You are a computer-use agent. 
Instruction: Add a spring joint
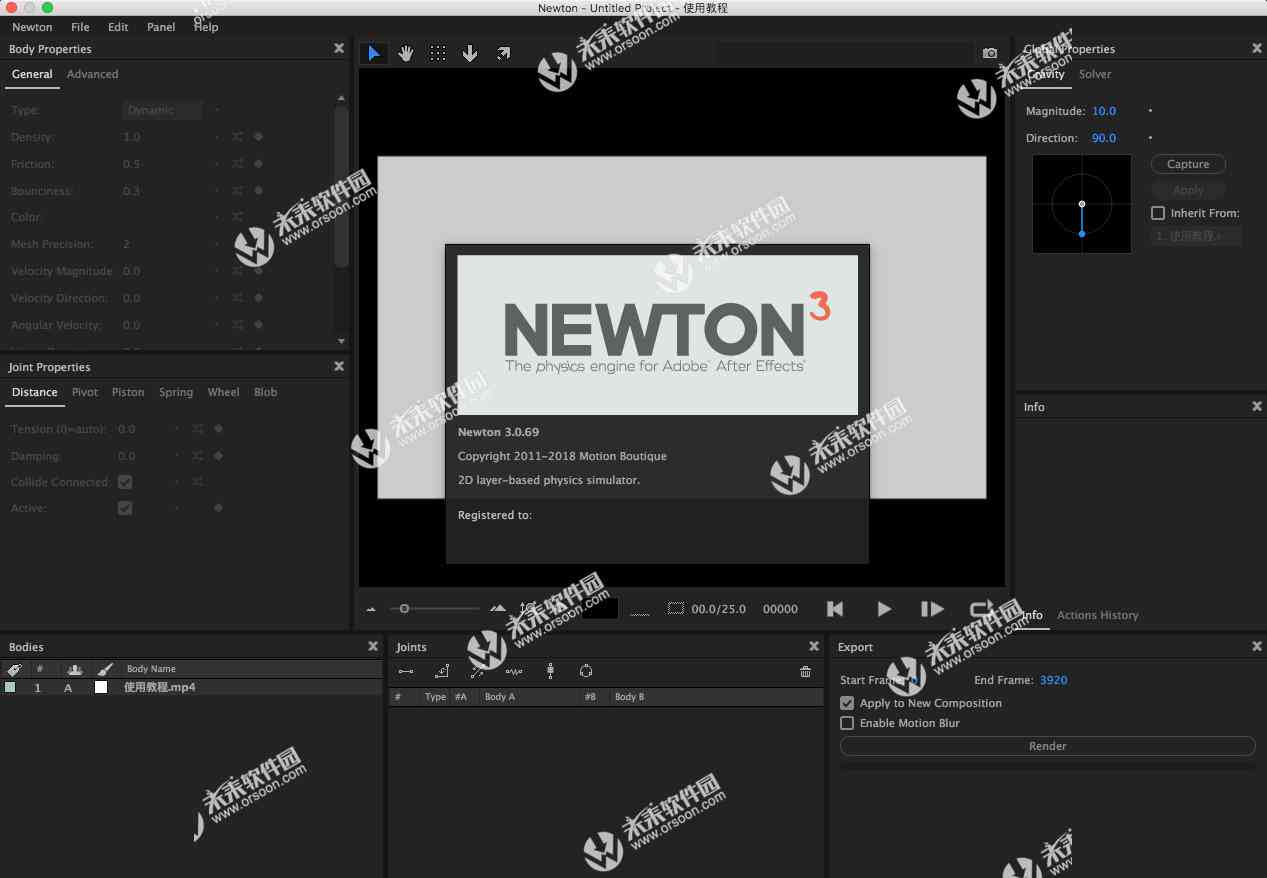(x=514, y=672)
